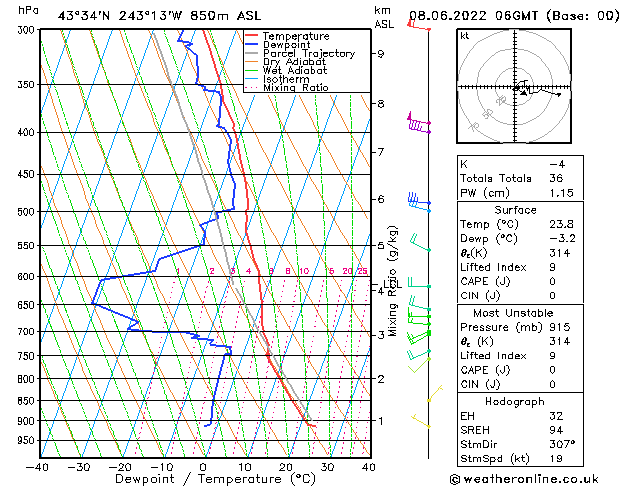Click the 'CIN (J)' label in the Most Unstable section
The height and width of the screenshot is (486, 629).
click(x=480, y=385)
